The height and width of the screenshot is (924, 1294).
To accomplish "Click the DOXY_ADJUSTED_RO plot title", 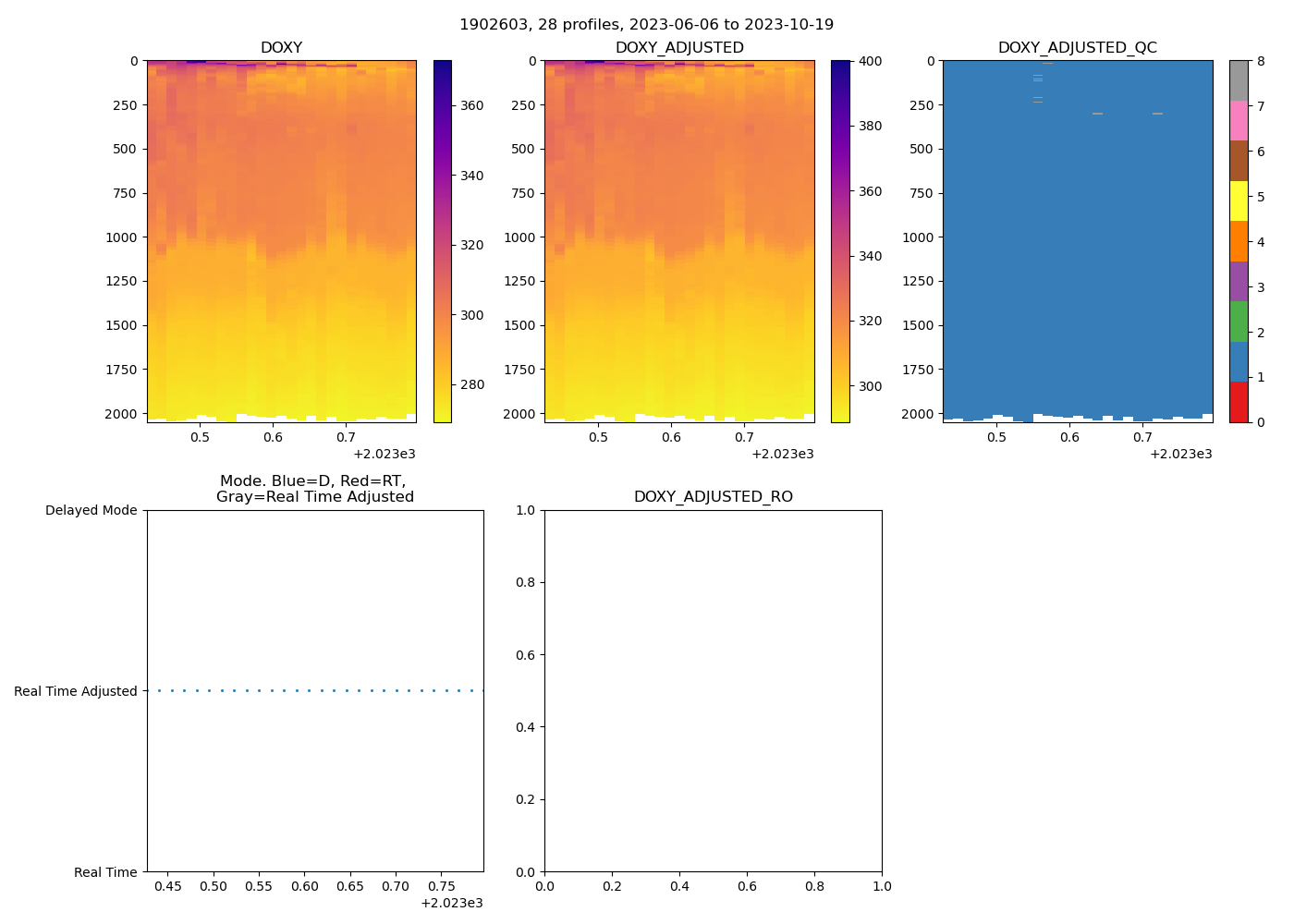I will [x=713, y=496].
